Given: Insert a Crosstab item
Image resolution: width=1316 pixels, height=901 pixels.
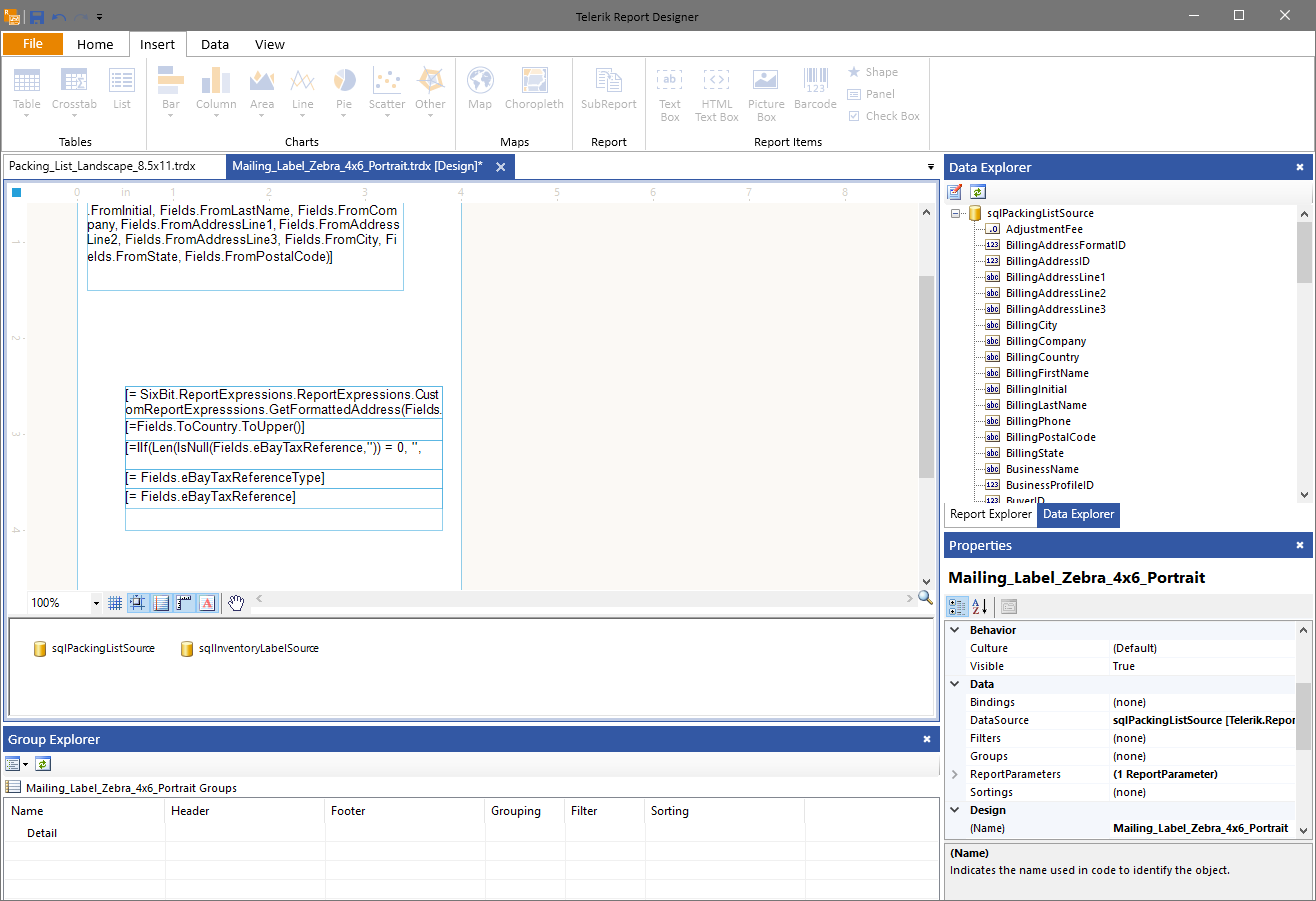Looking at the screenshot, I should point(74,93).
